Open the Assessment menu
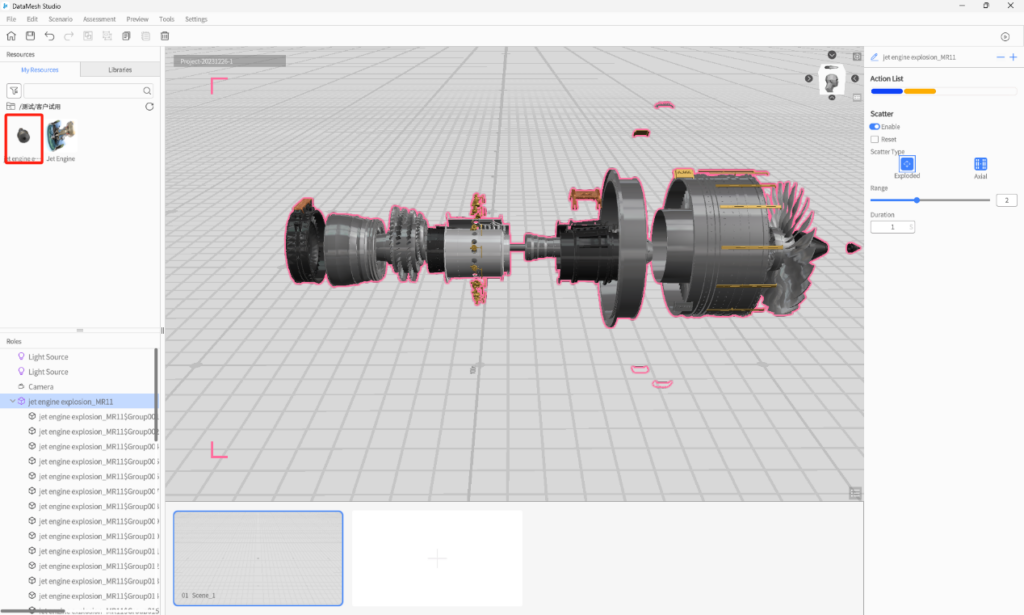Viewport: 1024px width, 615px height. pos(99,19)
